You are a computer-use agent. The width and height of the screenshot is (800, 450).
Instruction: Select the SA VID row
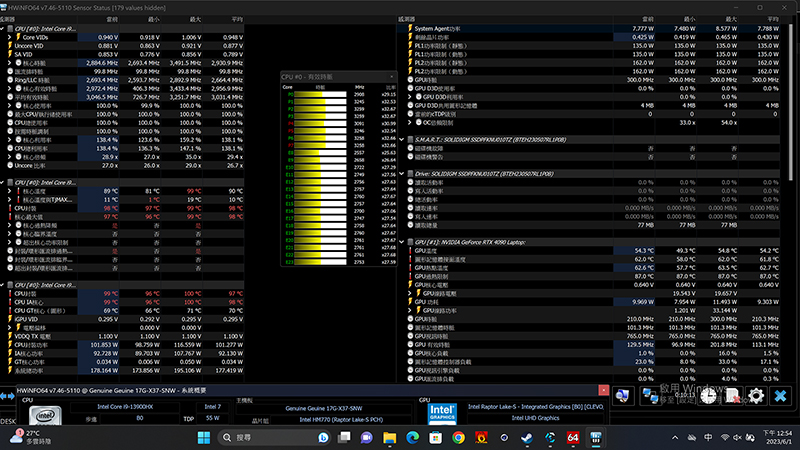pyautogui.click(x=122, y=54)
